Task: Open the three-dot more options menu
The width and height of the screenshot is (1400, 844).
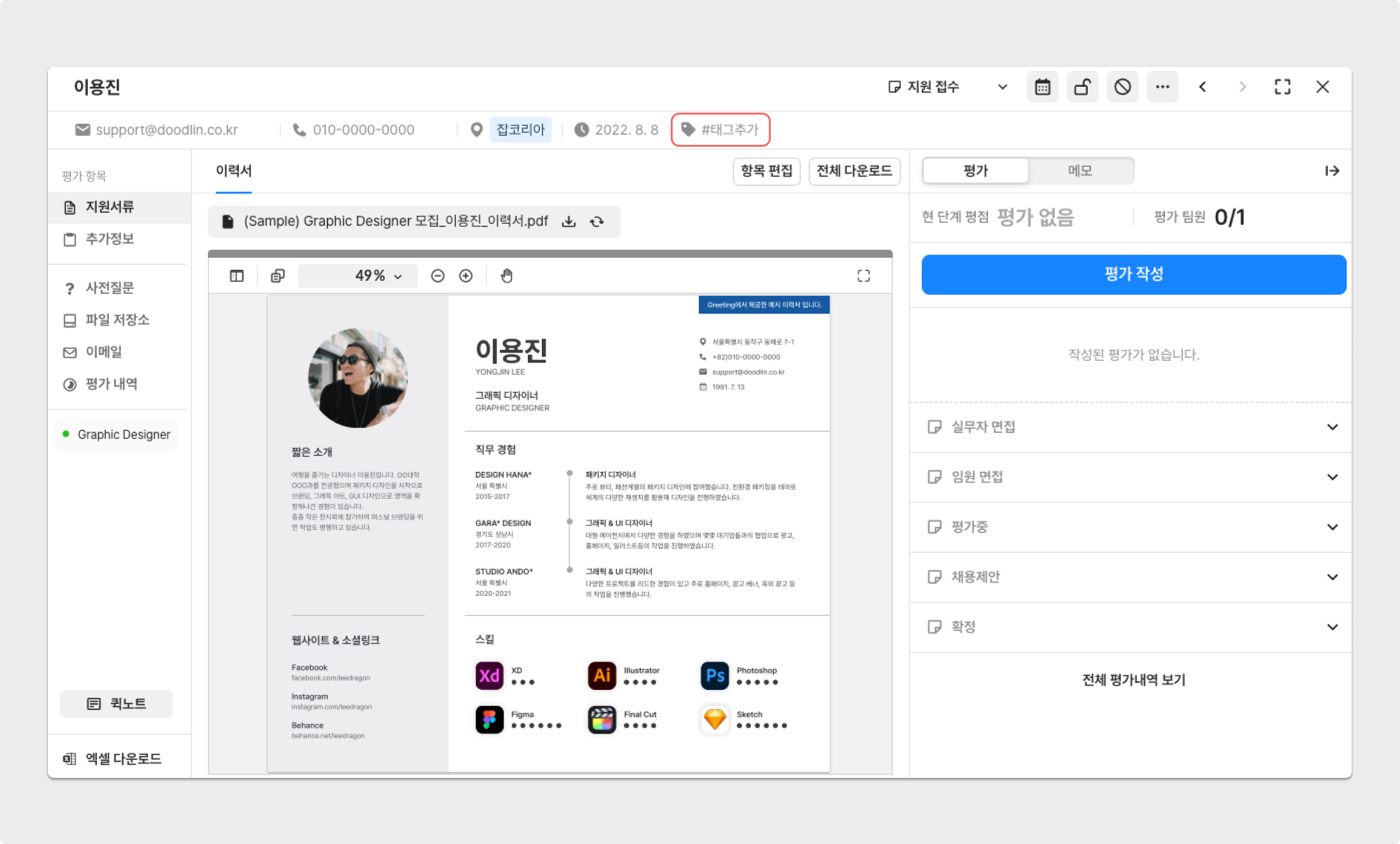Action: (x=1162, y=87)
